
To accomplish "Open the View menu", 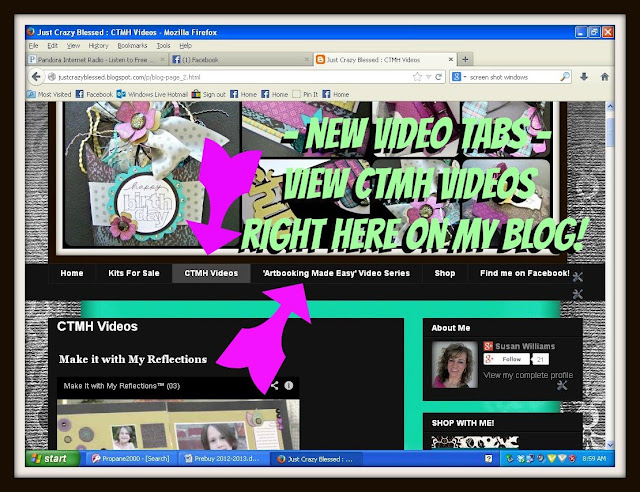I will (x=73, y=46).
